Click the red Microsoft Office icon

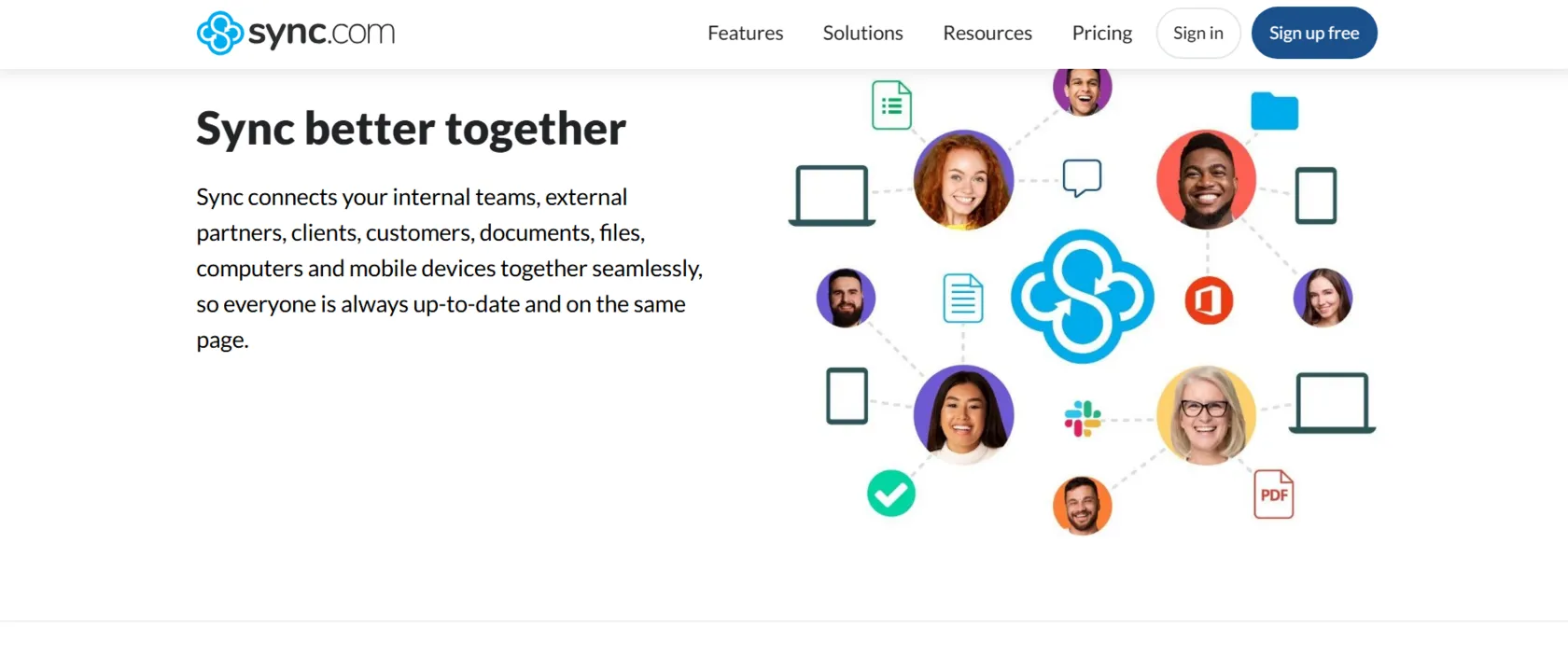click(x=1209, y=300)
